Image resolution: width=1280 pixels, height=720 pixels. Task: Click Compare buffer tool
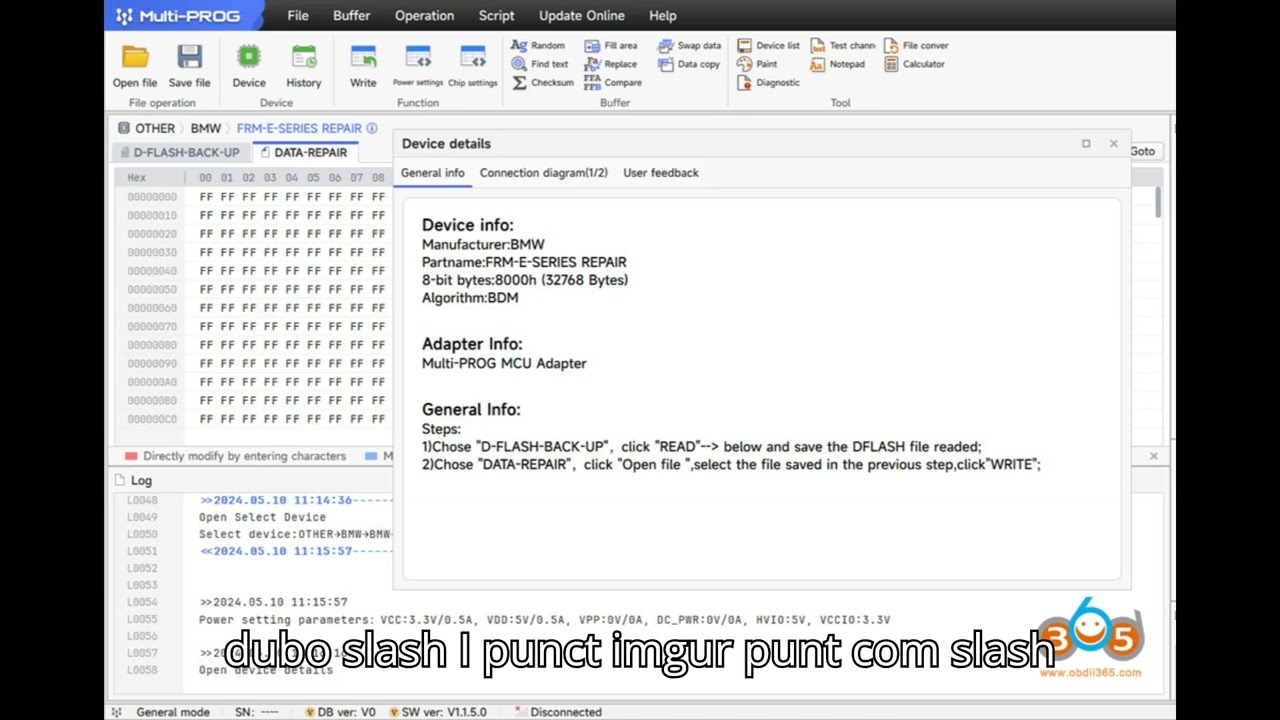[x=613, y=83]
